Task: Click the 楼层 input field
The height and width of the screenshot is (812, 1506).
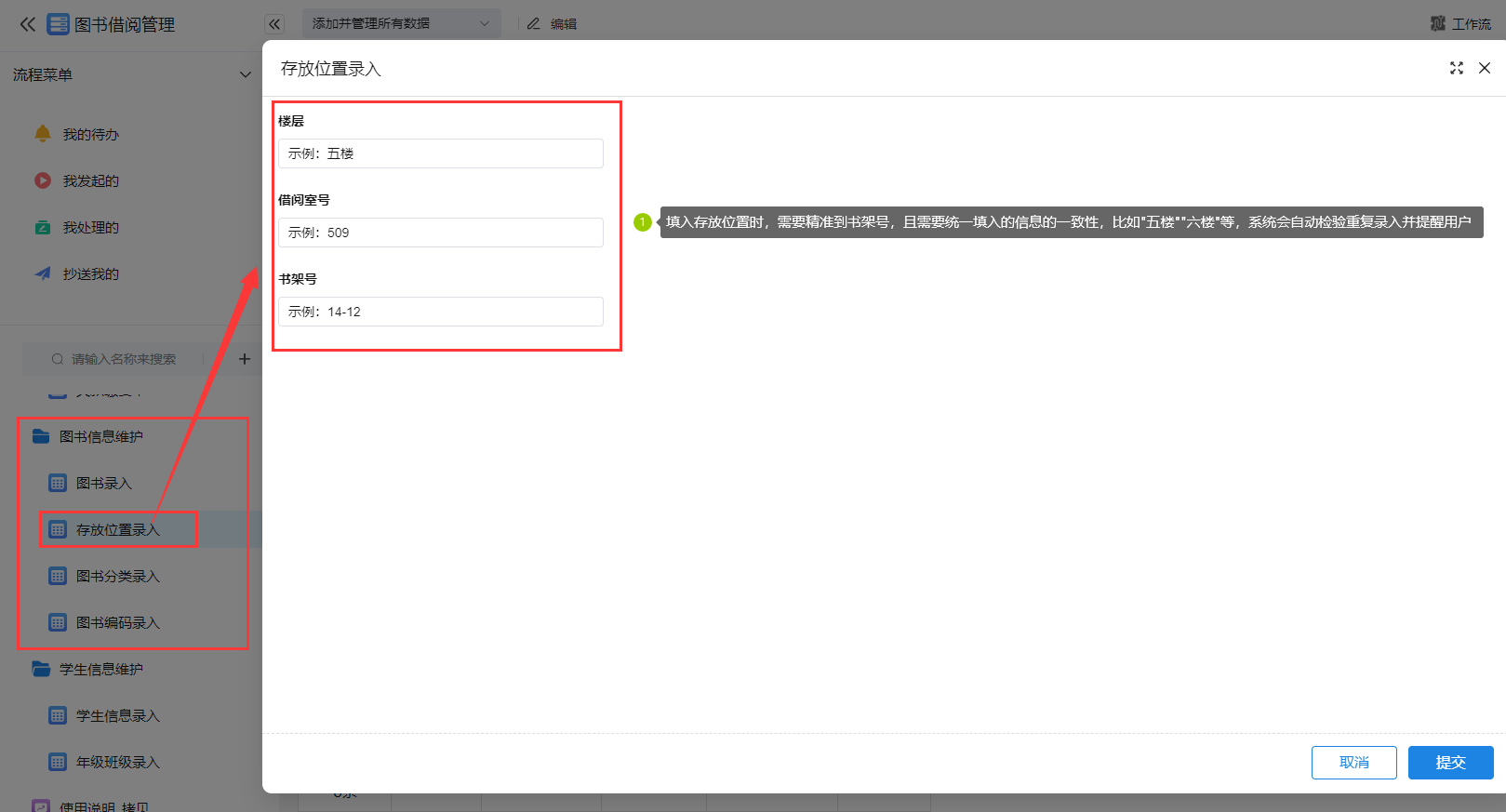Action: (441, 153)
